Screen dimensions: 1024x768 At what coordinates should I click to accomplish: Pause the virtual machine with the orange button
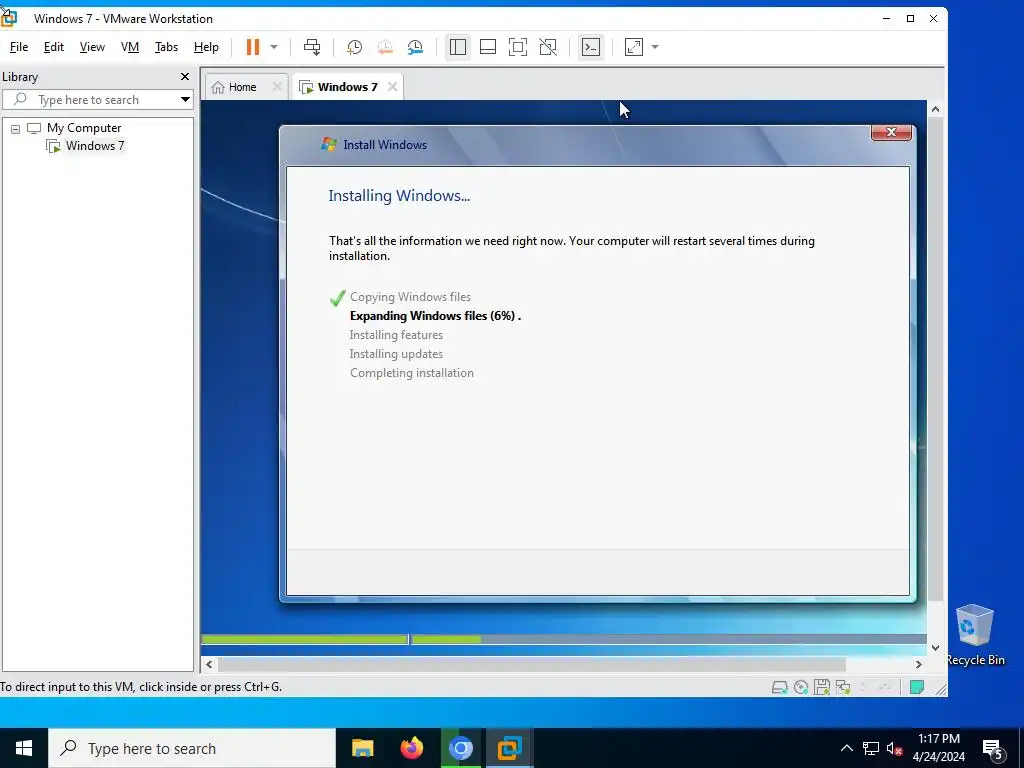point(253,47)
